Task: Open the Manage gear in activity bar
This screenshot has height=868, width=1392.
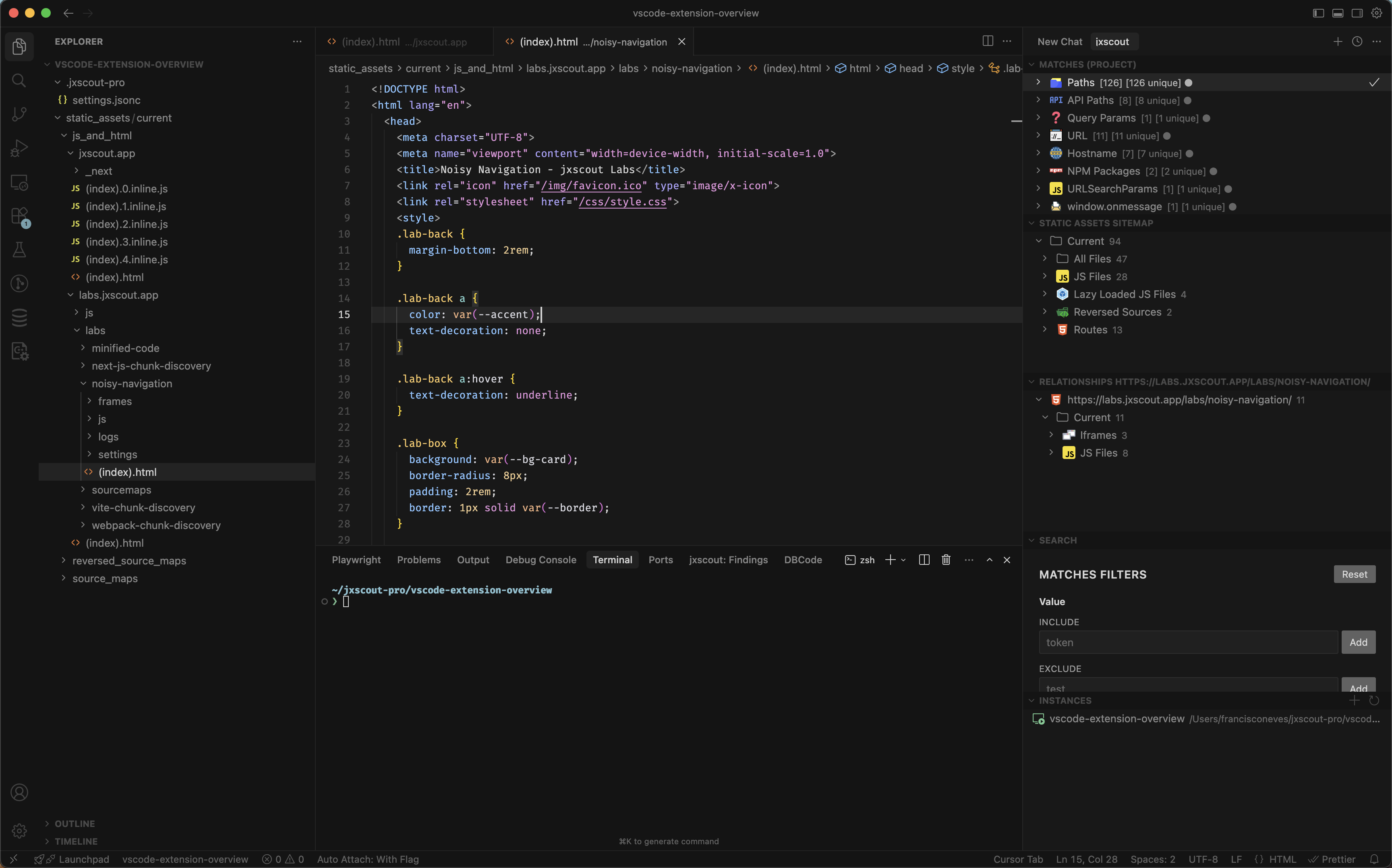Action: [x=19, y=831]
